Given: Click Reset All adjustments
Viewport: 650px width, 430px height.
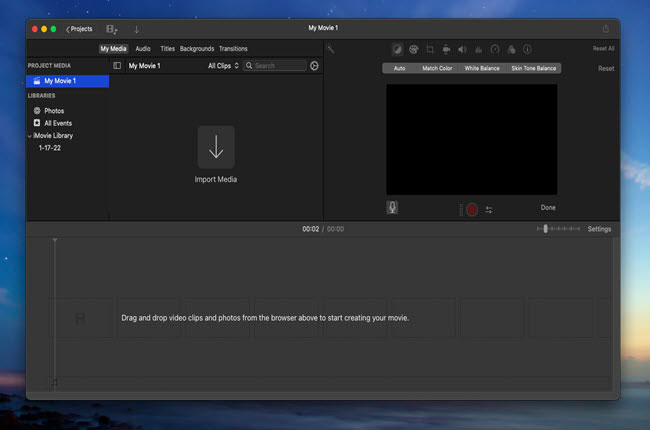Looking at the screenshot, I should tap(603, 49).
